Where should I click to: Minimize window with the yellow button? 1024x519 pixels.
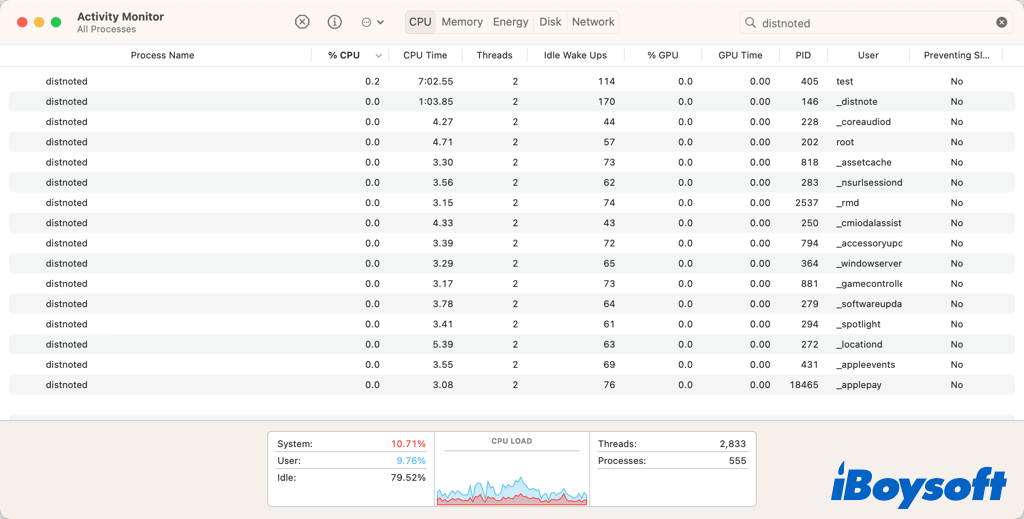(x=39, y=22)
